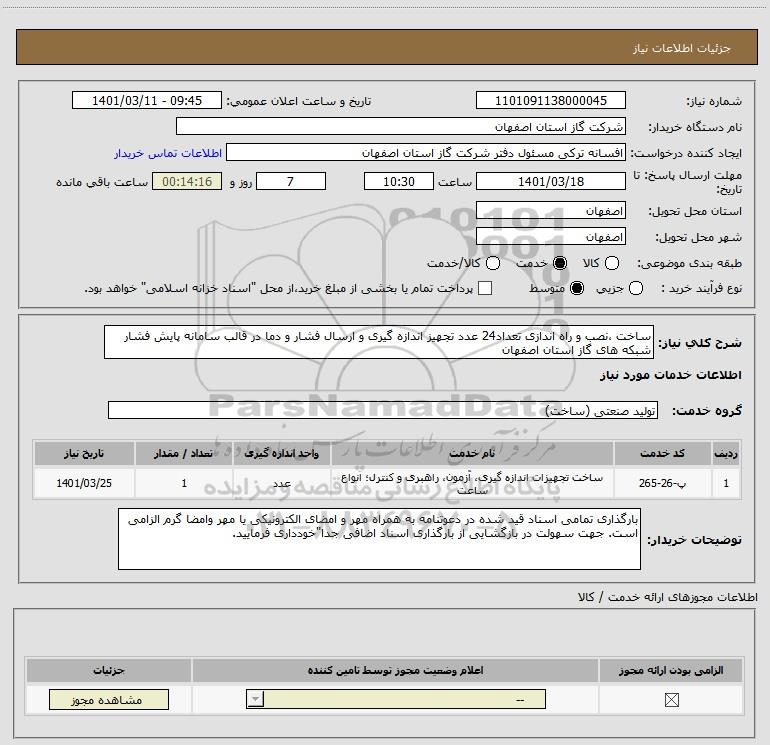This screenshot has width=770, height=745.
Task: Click the تاریخ نیاز column header
Action: point(84,453)
